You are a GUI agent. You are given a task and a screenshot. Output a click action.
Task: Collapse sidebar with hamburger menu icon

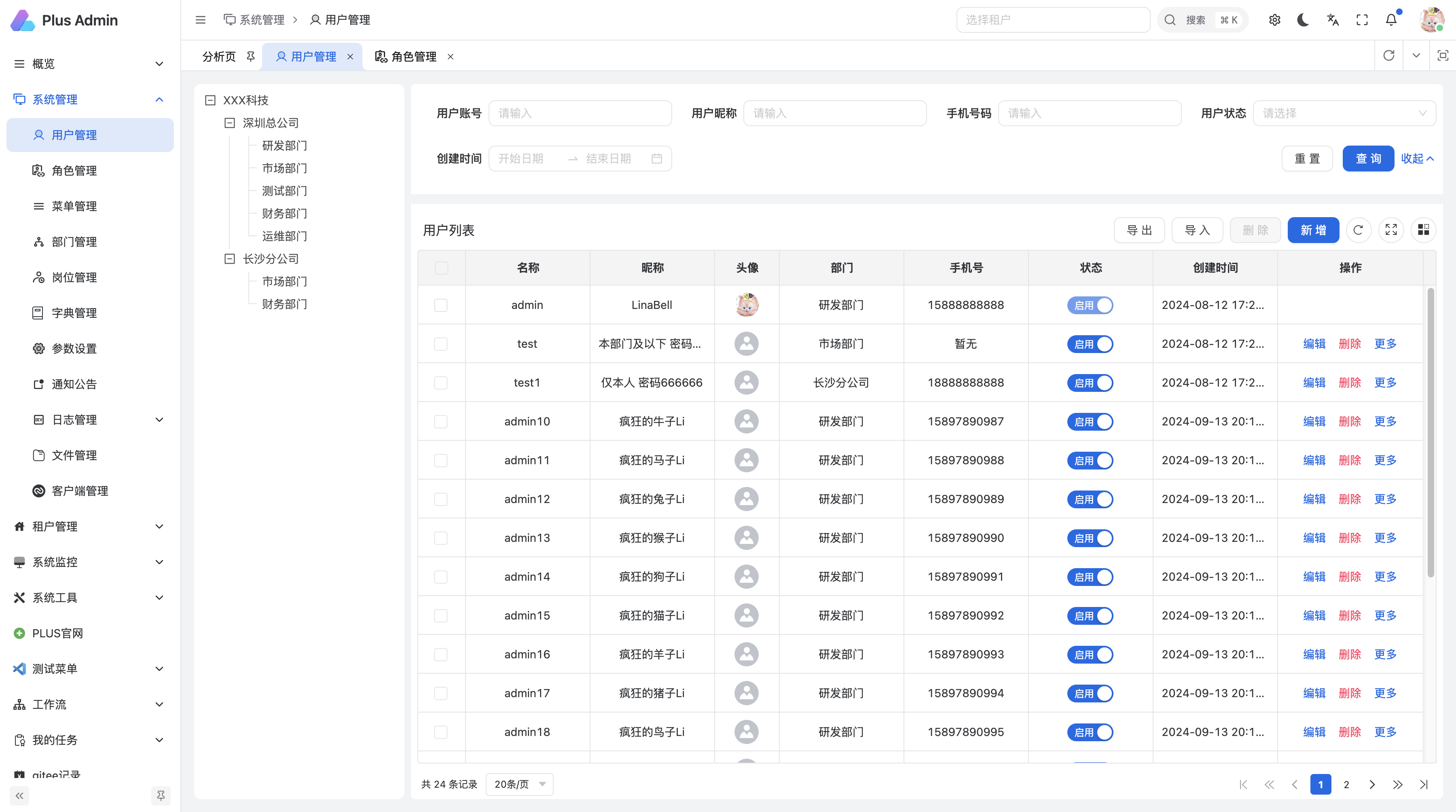[x=201, y=20]
